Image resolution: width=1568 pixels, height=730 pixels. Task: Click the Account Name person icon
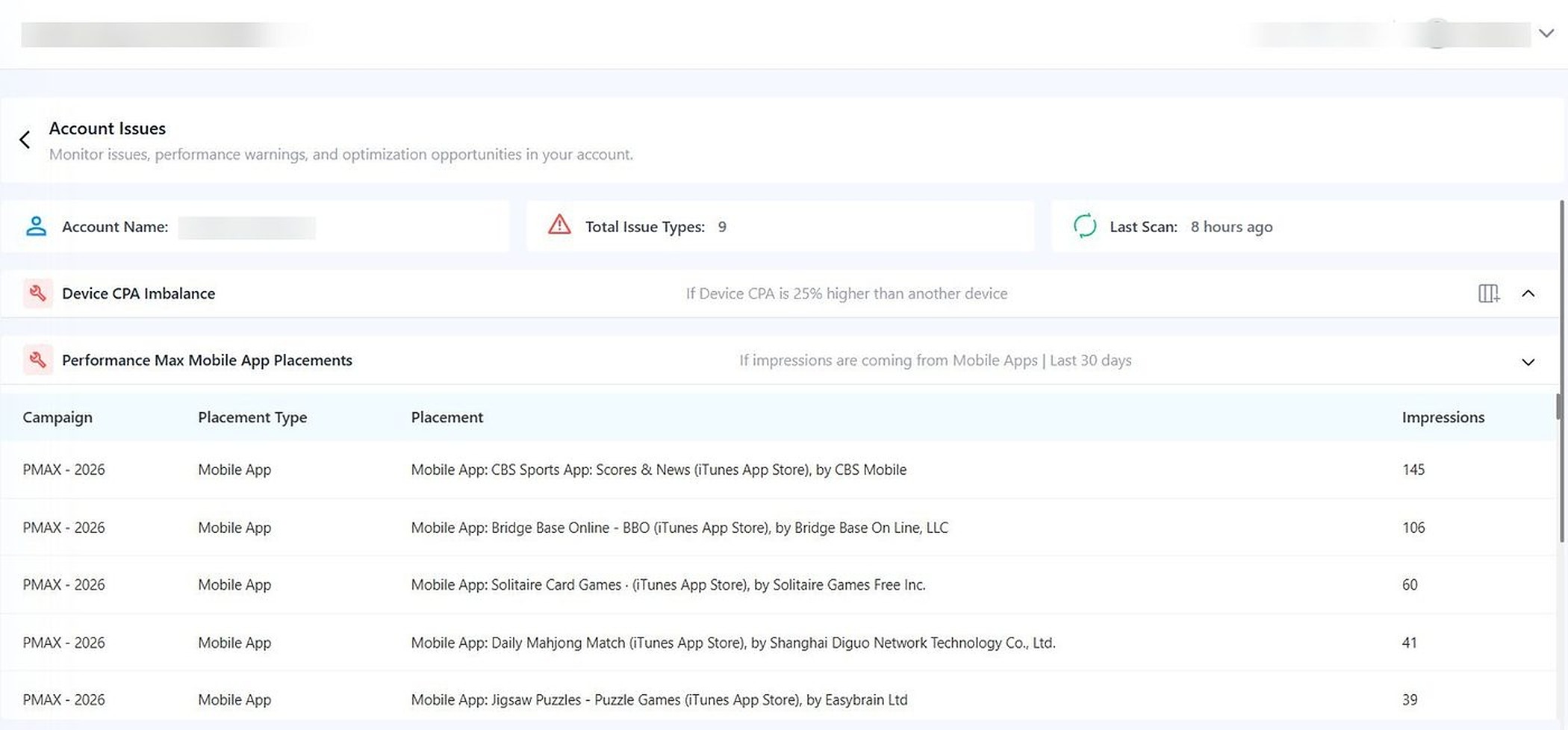pos(36,226)
